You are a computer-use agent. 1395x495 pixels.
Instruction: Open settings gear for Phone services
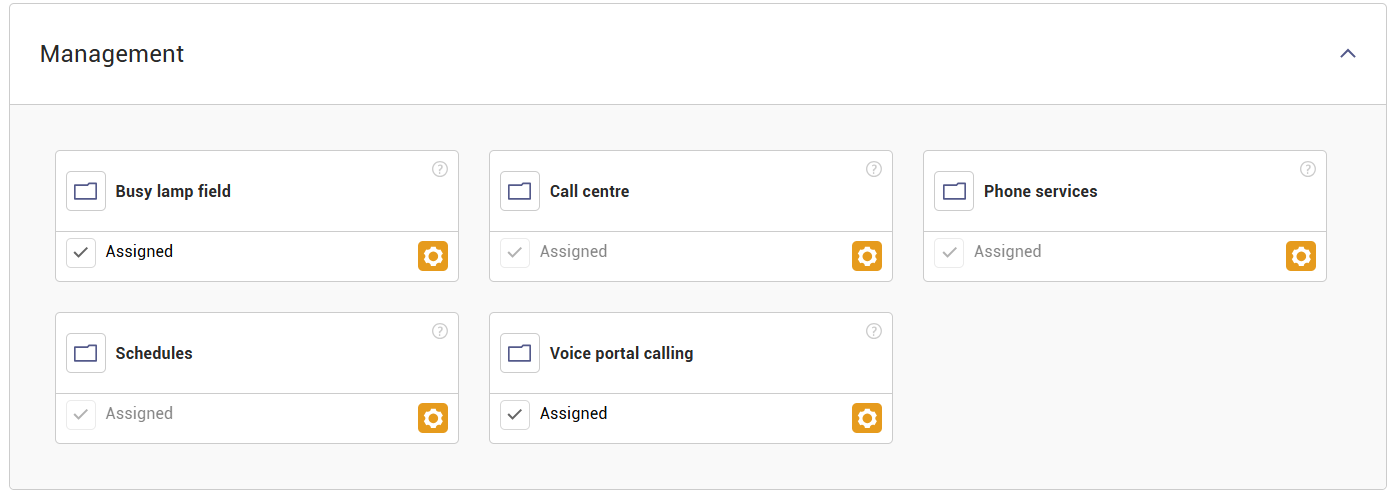click(1301, 256)
